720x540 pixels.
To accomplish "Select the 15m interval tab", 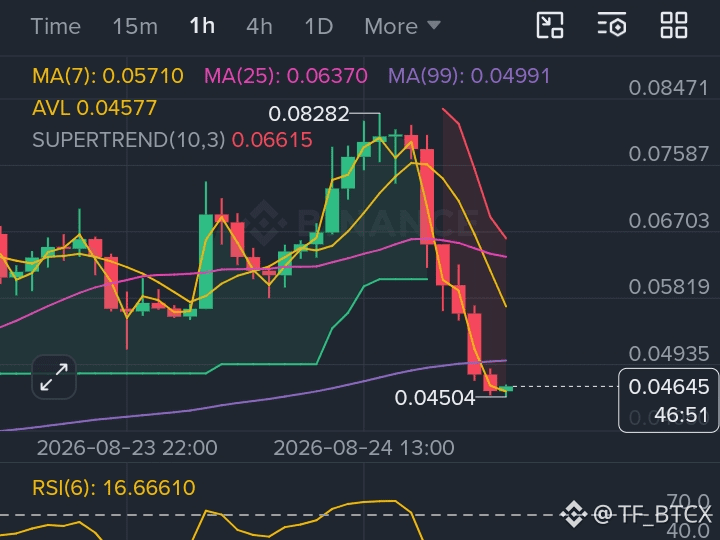I will pos(135,26).
